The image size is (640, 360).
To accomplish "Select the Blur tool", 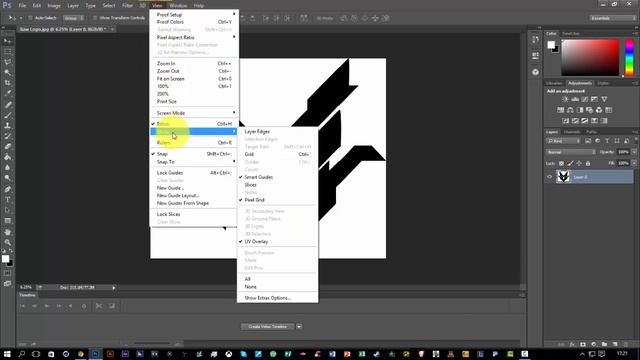I will (8, 168).
